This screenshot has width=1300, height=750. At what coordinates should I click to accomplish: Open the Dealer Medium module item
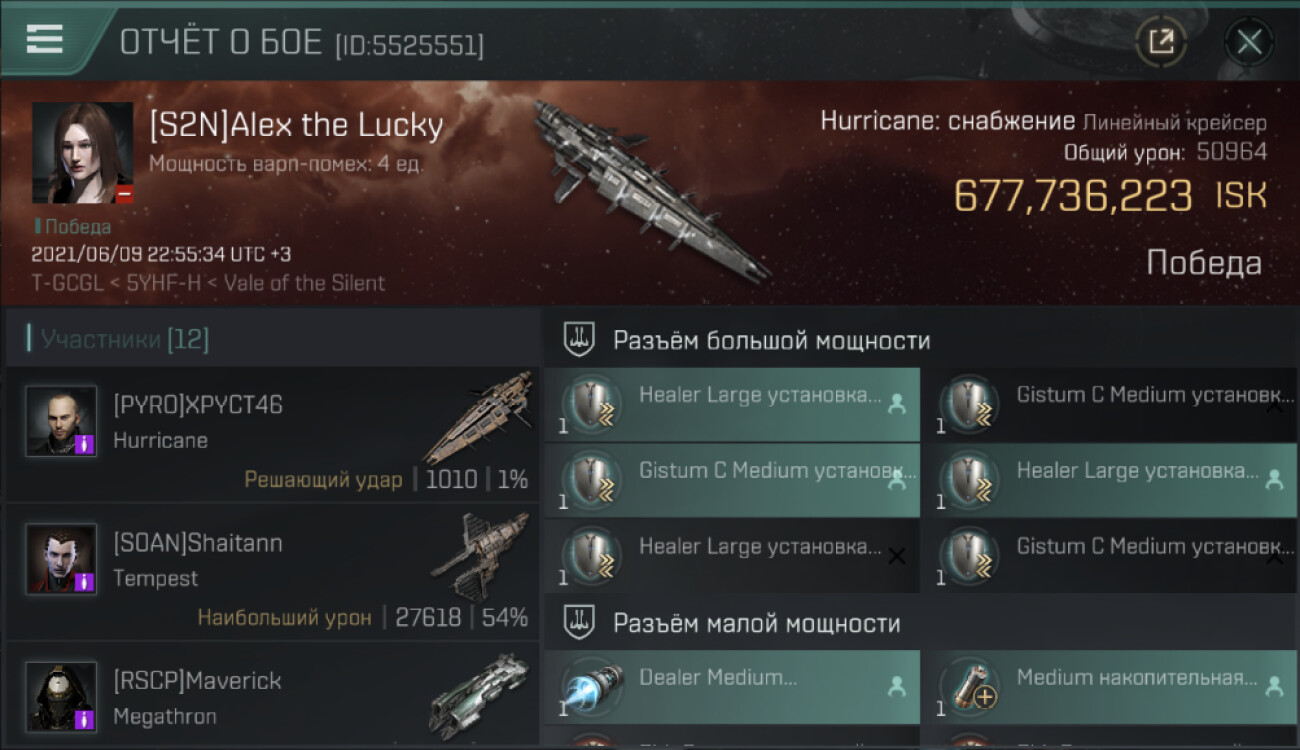732,687
